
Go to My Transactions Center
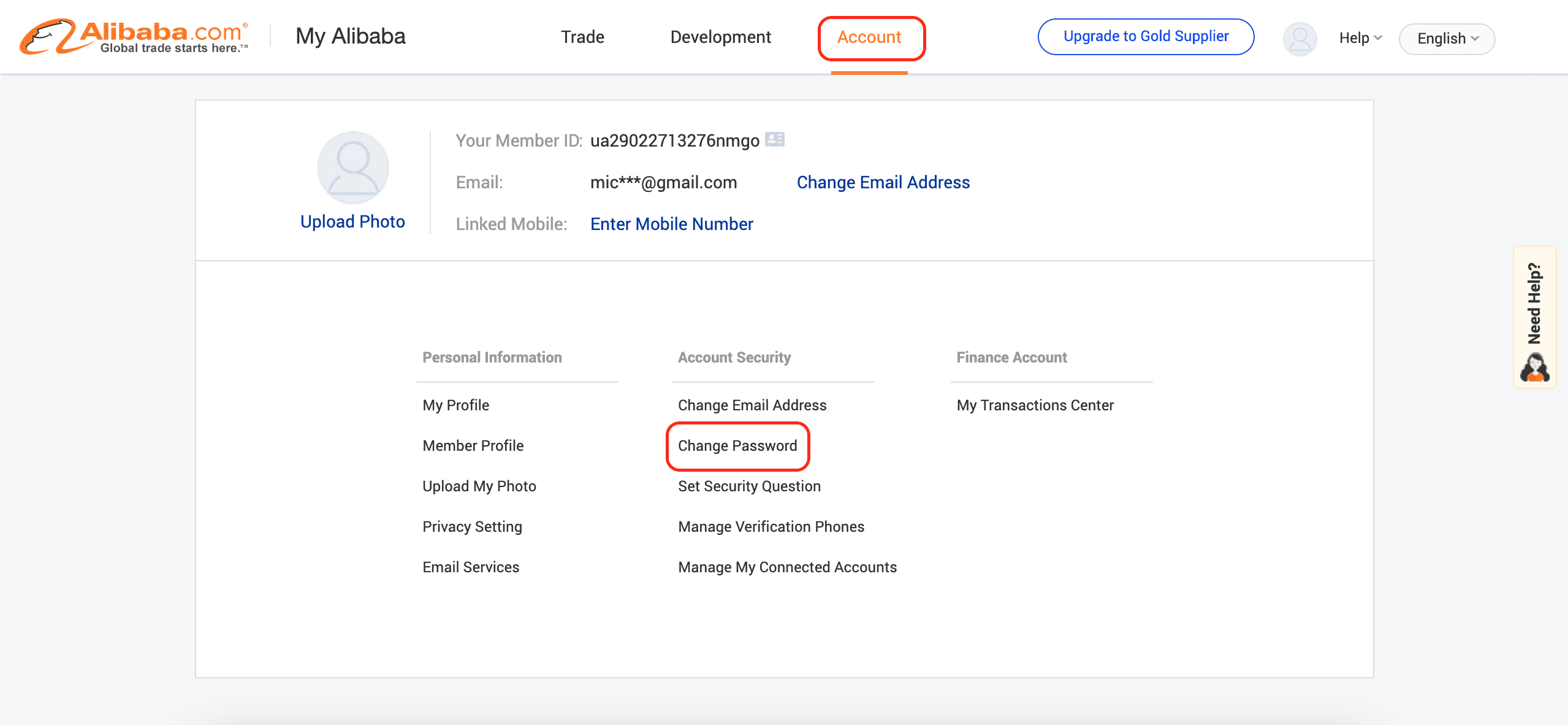pos(1035,405)
